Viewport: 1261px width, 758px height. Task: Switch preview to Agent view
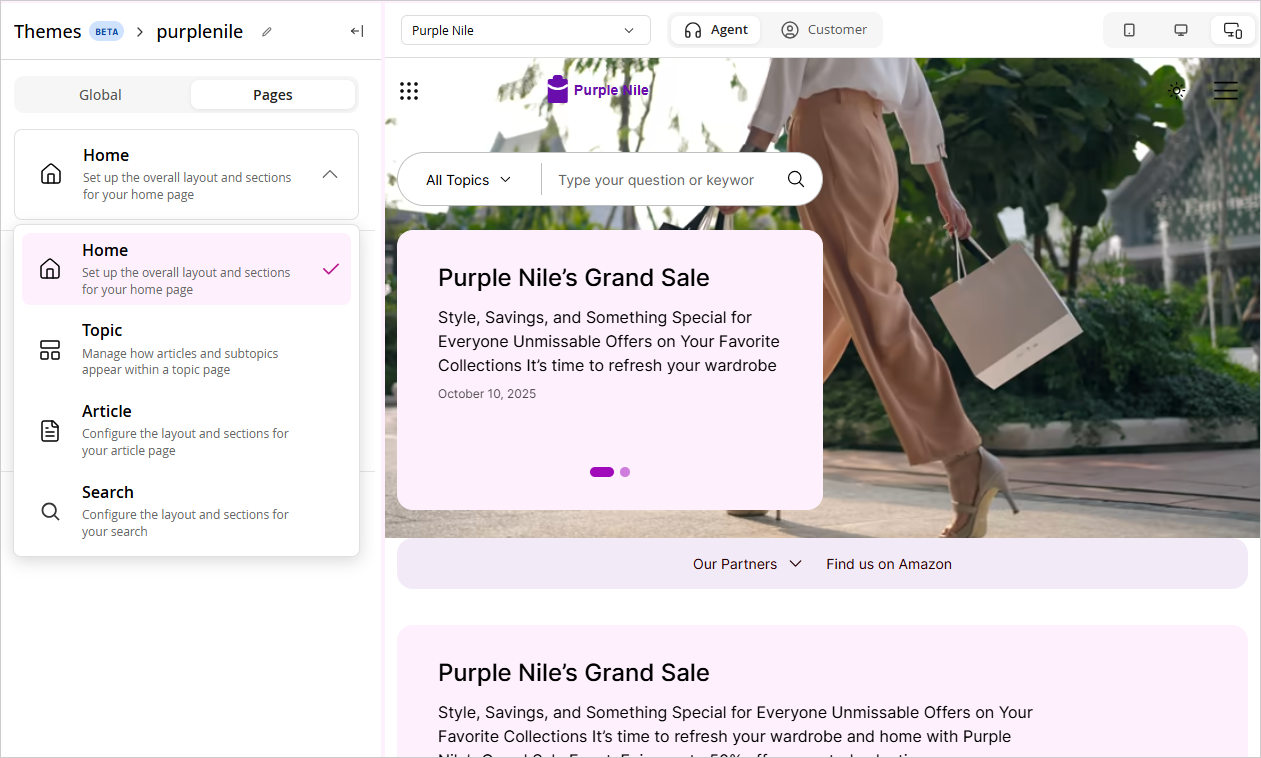715,30
